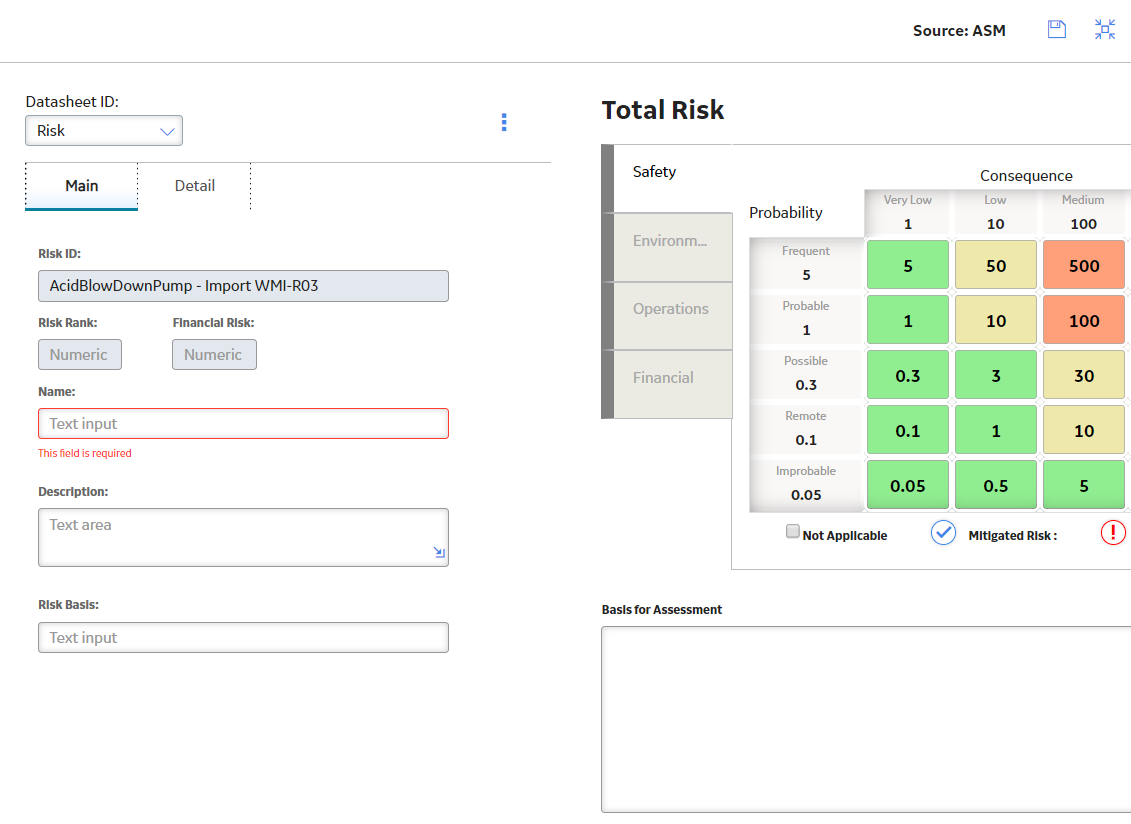Click the red exclamation alert icon

1113,532
